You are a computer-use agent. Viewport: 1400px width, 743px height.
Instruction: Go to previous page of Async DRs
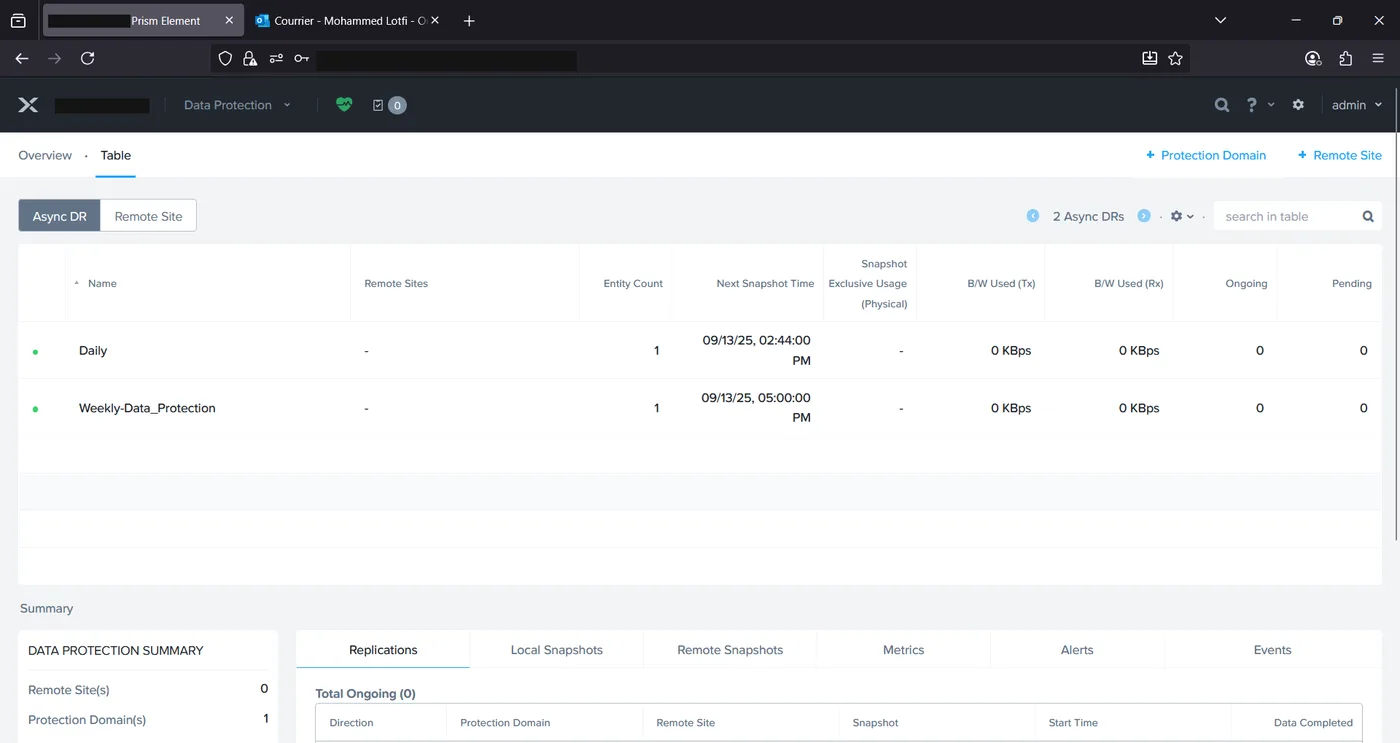pos(1033,216)
